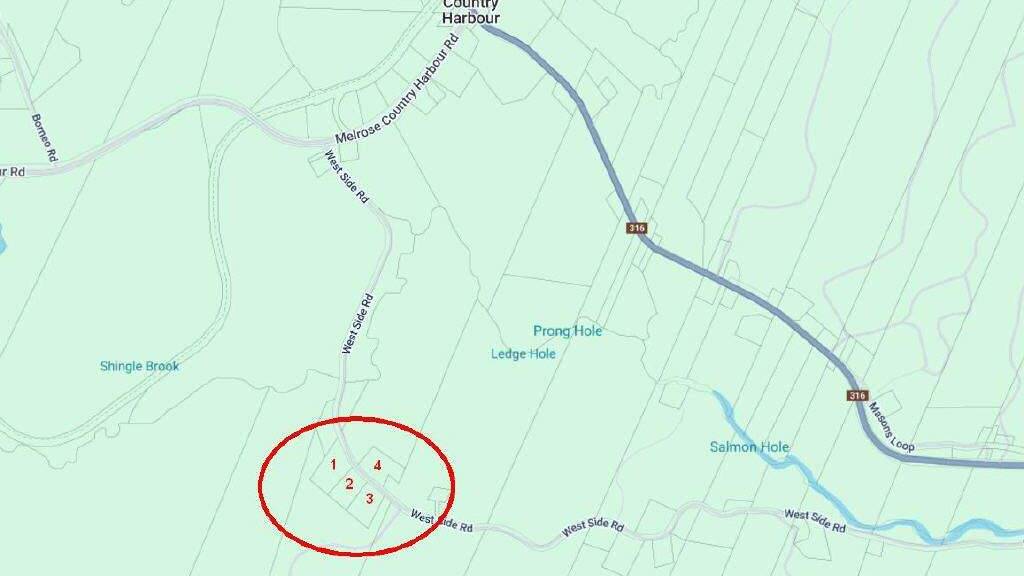1024x576 pixels.
Task: Click the Masons Loop road label
Action: coord(891,427)
